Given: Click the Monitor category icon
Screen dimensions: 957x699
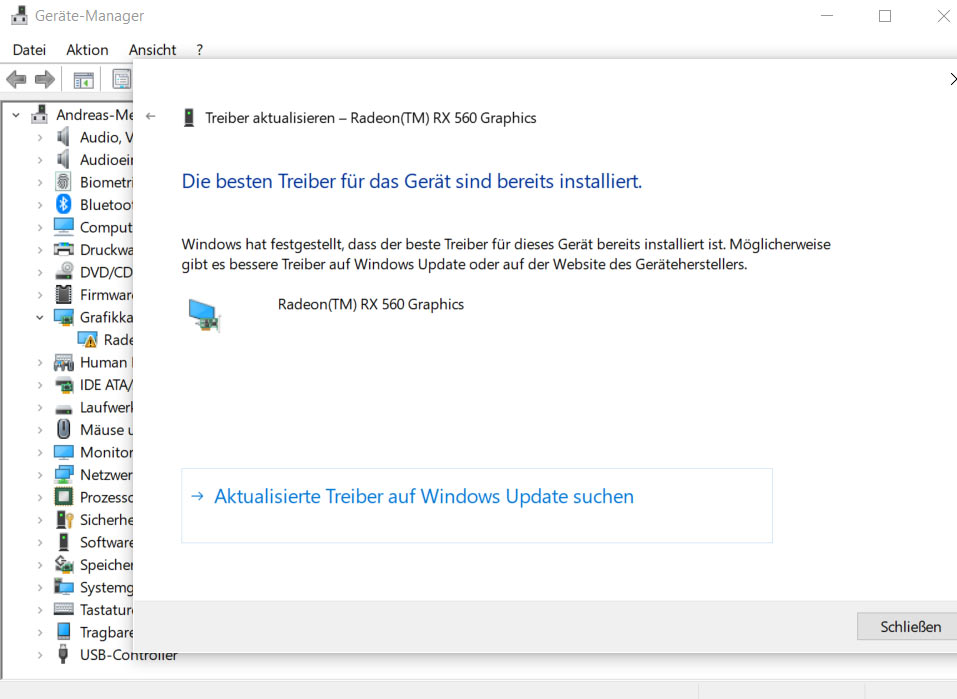Looking at the screenshot, I should (x=63, y=452).
